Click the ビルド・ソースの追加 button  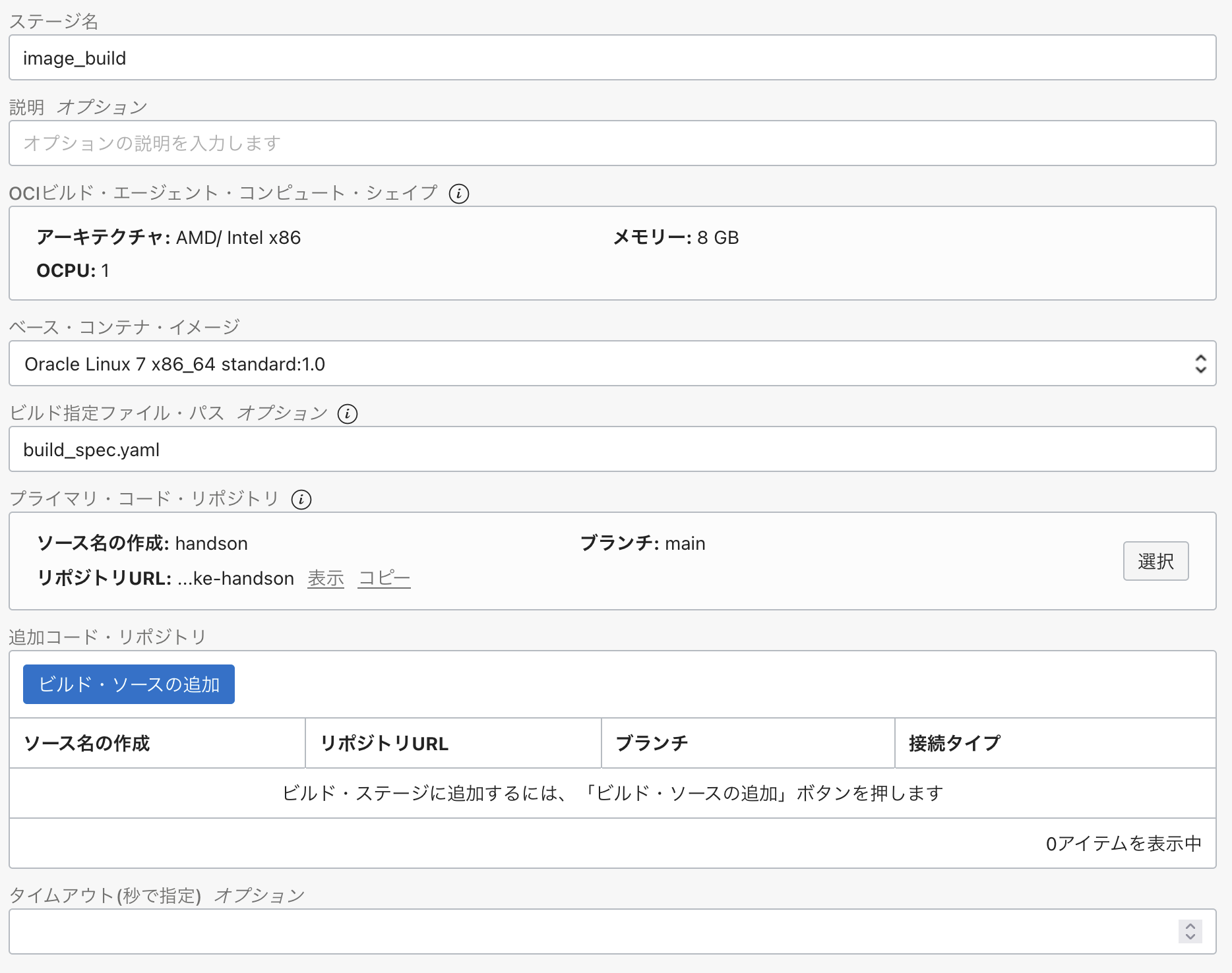129,684
